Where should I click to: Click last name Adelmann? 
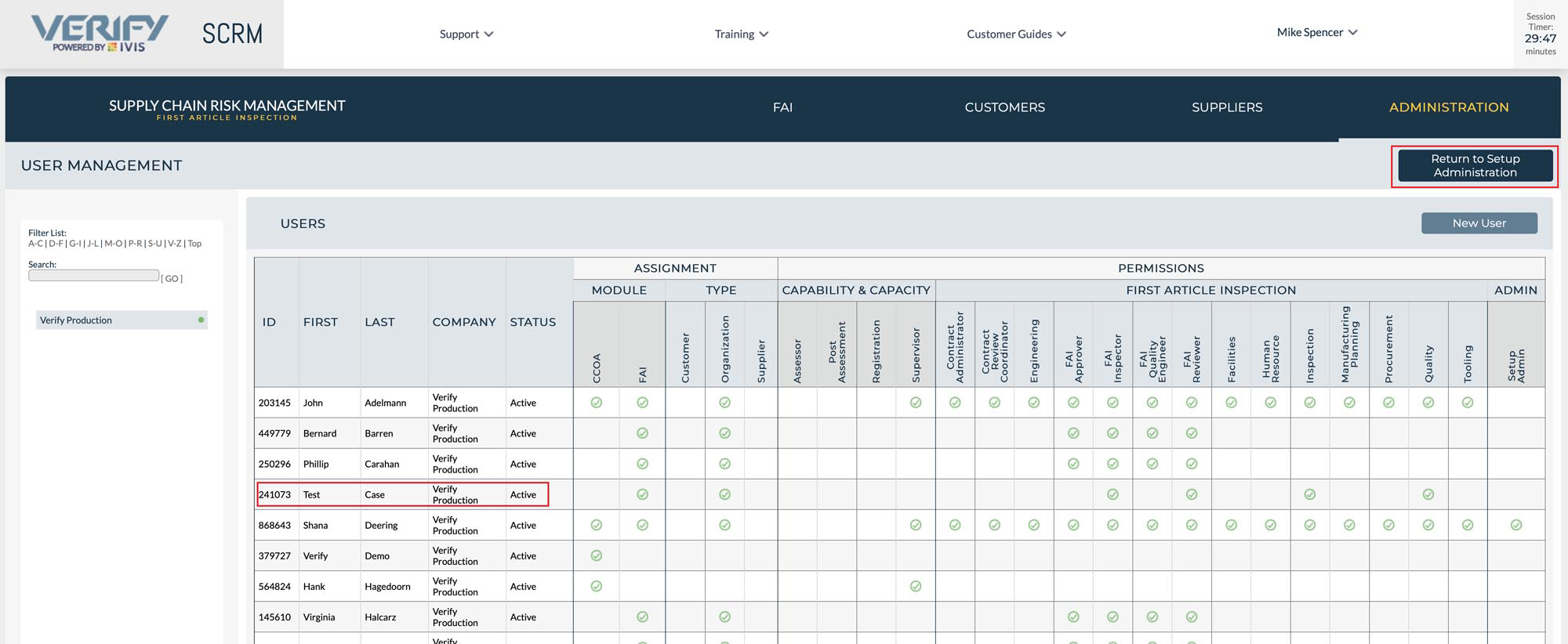coord(385,403)
